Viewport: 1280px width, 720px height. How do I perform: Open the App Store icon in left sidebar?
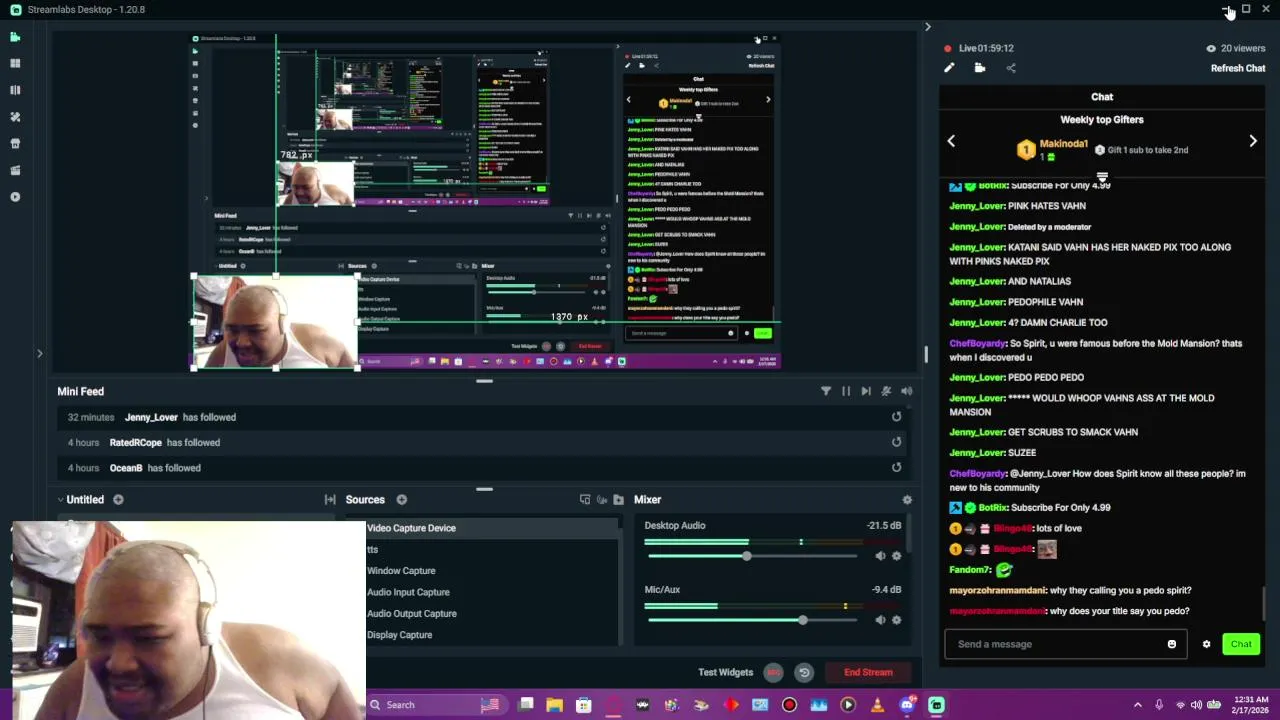pyautogui.click(x=15, y=143)
